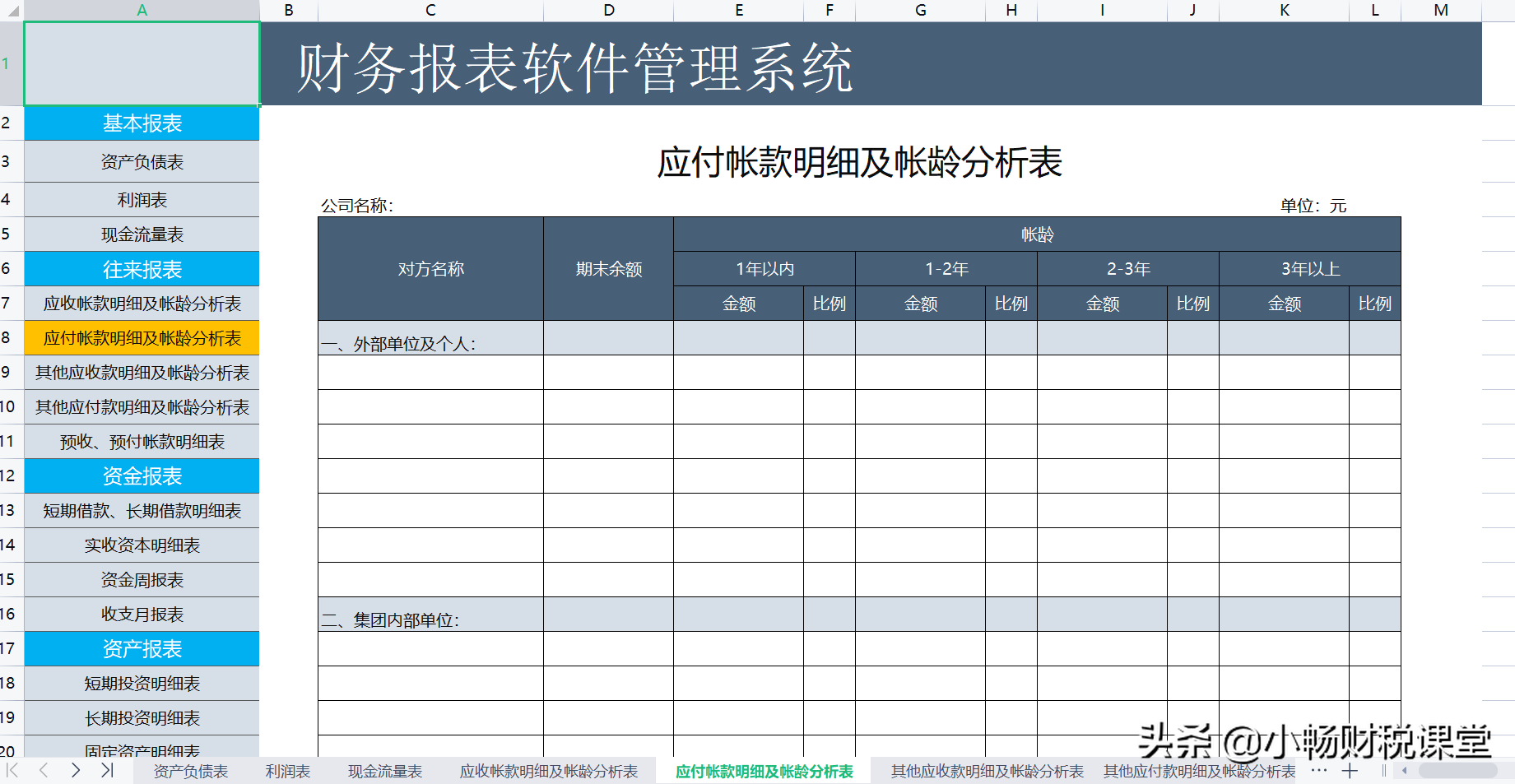Image resolution: width=1515 pixels, height=784 pixels.
Task: Open the 资产负债表 sheet tab
Action: [192, 771]
